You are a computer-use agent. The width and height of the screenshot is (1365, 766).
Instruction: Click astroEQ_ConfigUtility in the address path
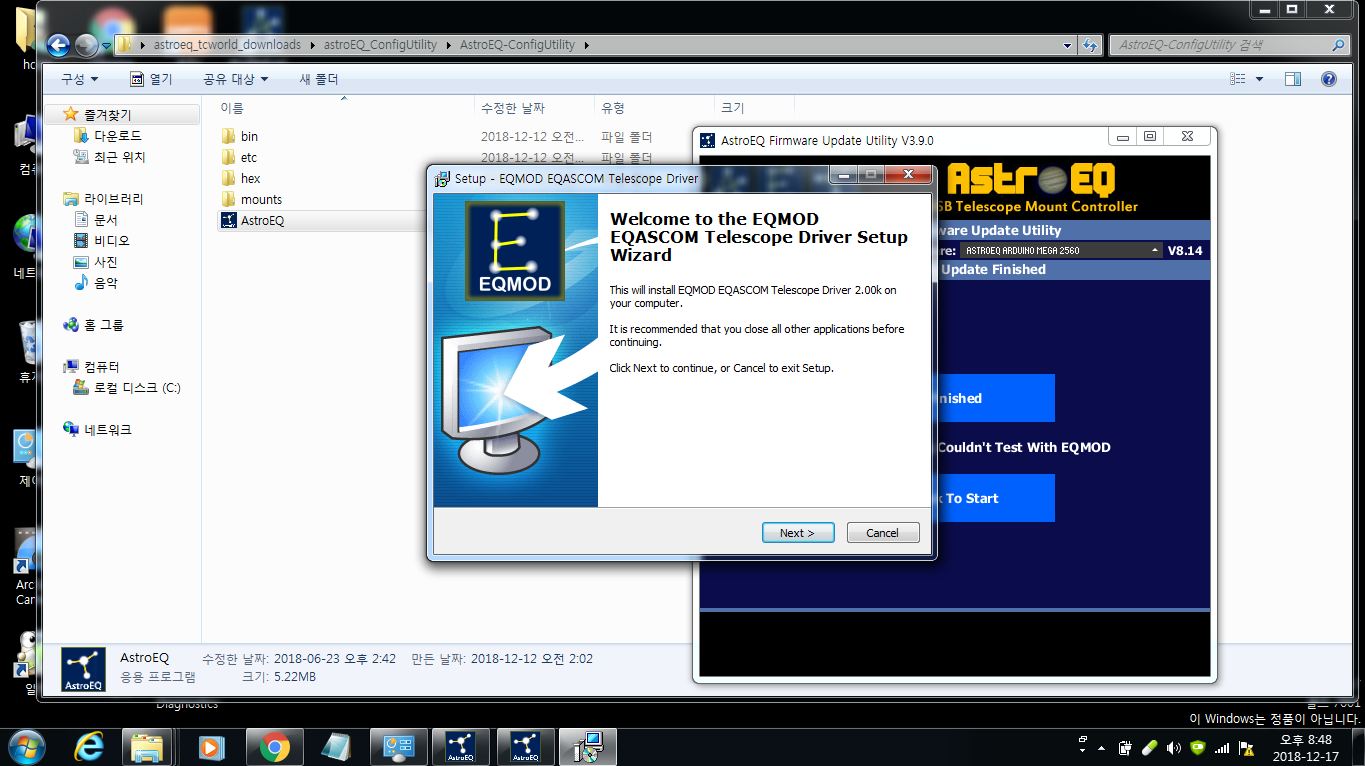[x=380, y=45]
